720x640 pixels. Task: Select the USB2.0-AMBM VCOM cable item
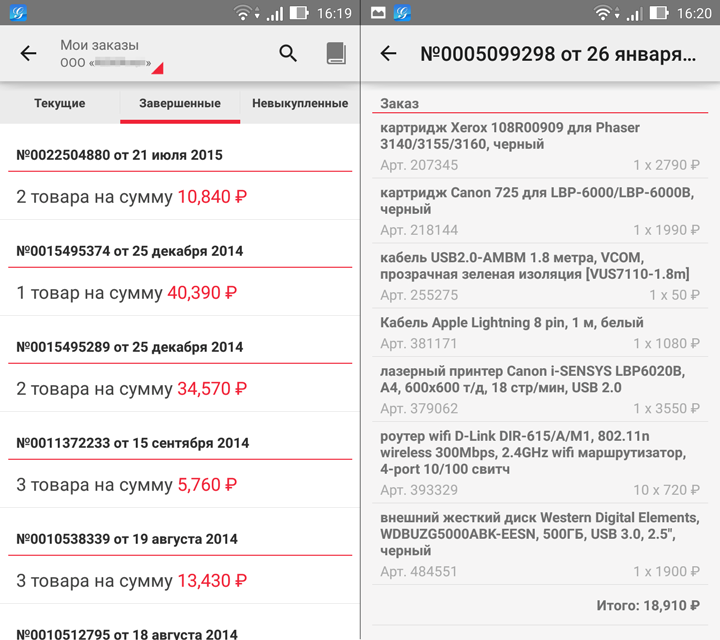[x=540, y=275]
